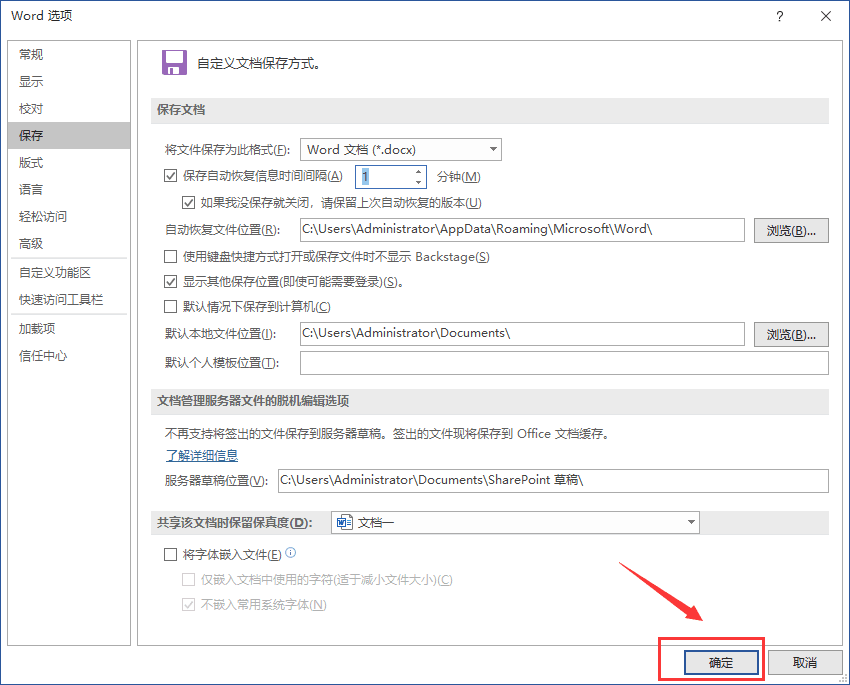Viewport: 850px width, 685px height.
Task: Click the info icon beside 将字体嵌入文件
Action: point(291,553)
